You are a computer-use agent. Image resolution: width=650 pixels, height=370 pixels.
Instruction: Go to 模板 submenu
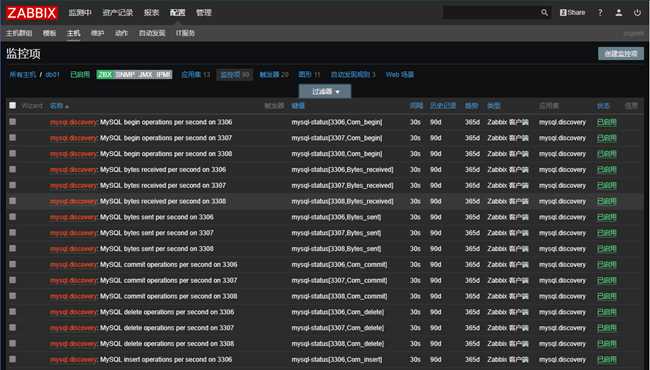tap(49, 33)
